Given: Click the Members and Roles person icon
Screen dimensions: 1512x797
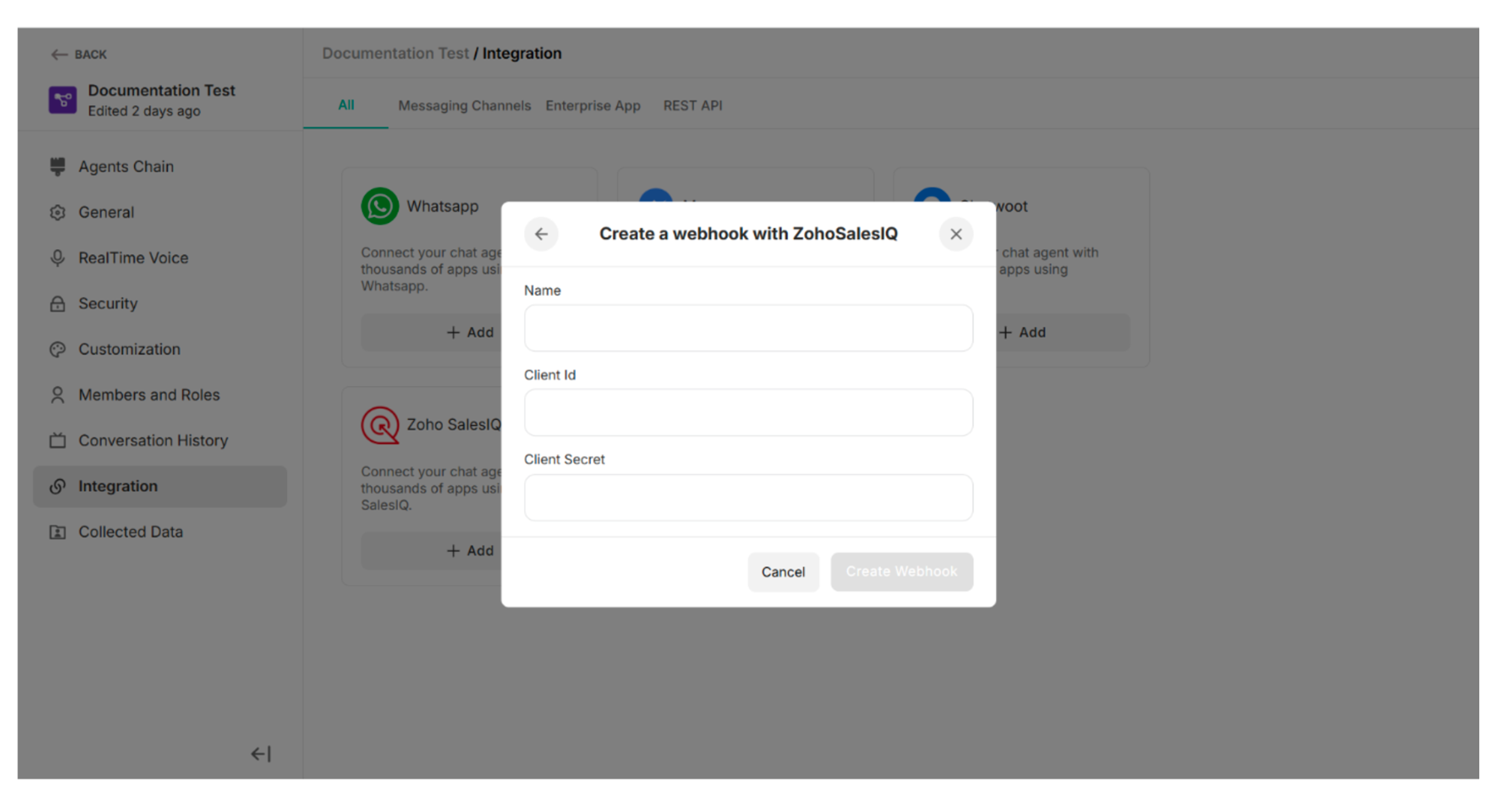Looking at the screenshot, I should [58, 395].
